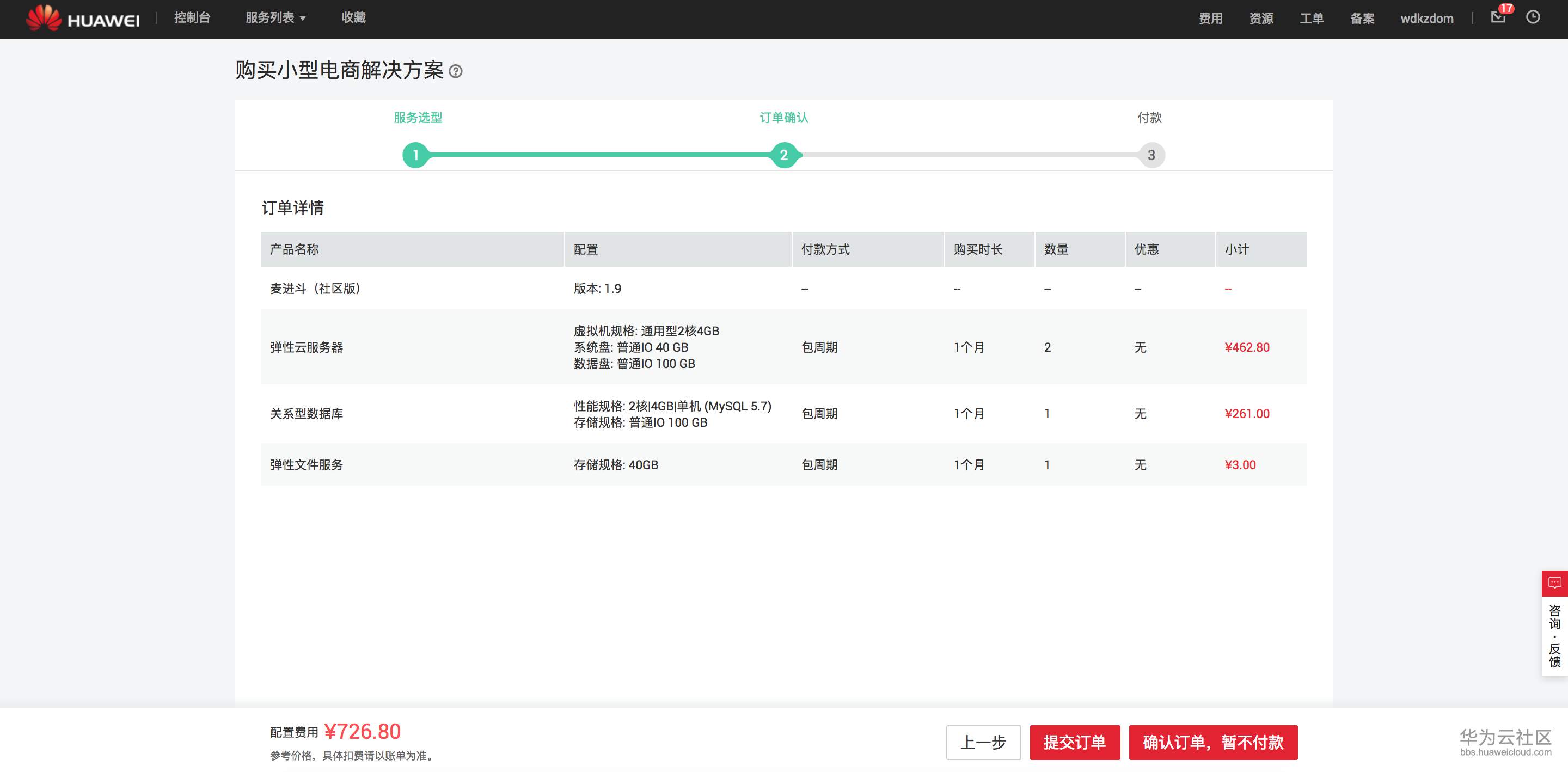Expand the 服务列表 dropdown
The image size is (1568, 772).
[275, 17]
